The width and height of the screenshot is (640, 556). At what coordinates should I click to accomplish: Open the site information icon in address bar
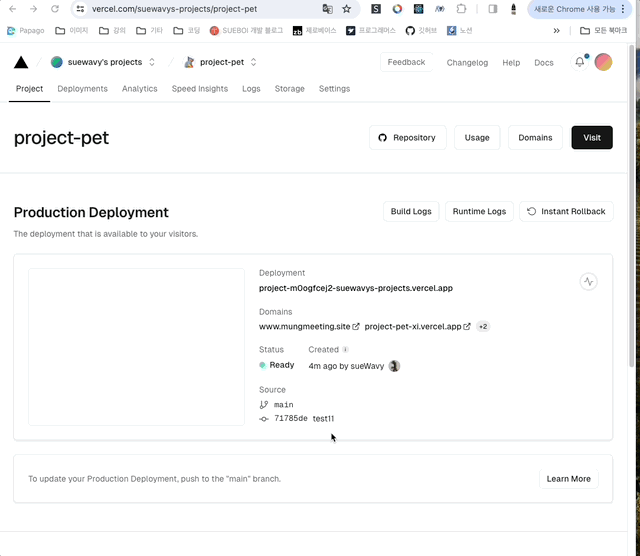click(x=80, y=9)
